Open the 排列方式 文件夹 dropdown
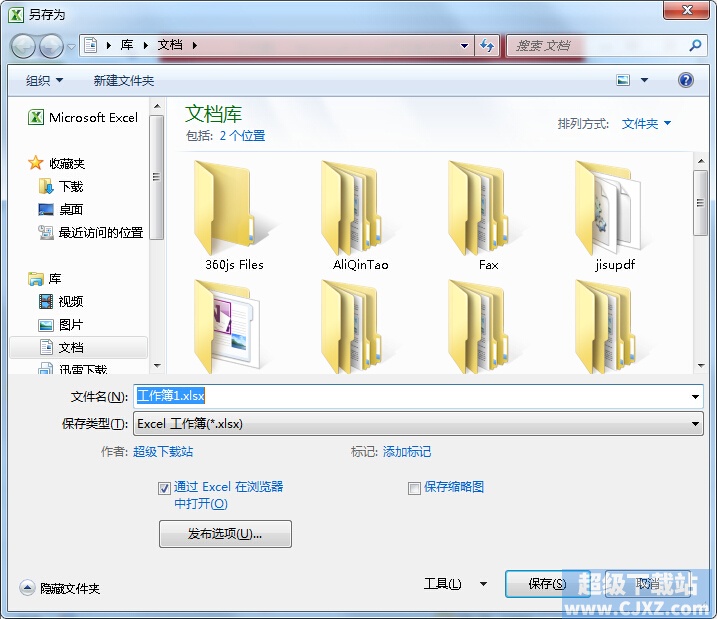The height and width of the screenshot is (619, 717). pyautogui.click(x=646, y=123)
